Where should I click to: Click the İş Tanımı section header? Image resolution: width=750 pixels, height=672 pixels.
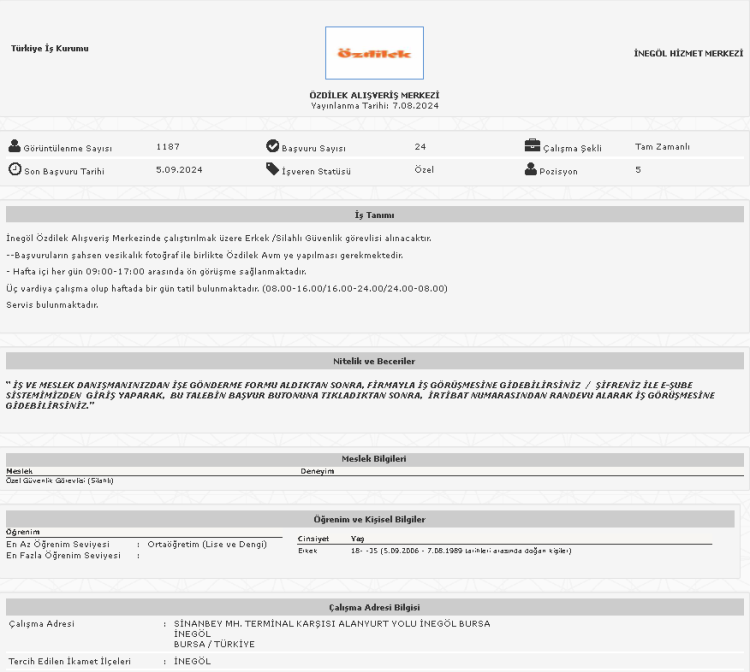(375, 214)
